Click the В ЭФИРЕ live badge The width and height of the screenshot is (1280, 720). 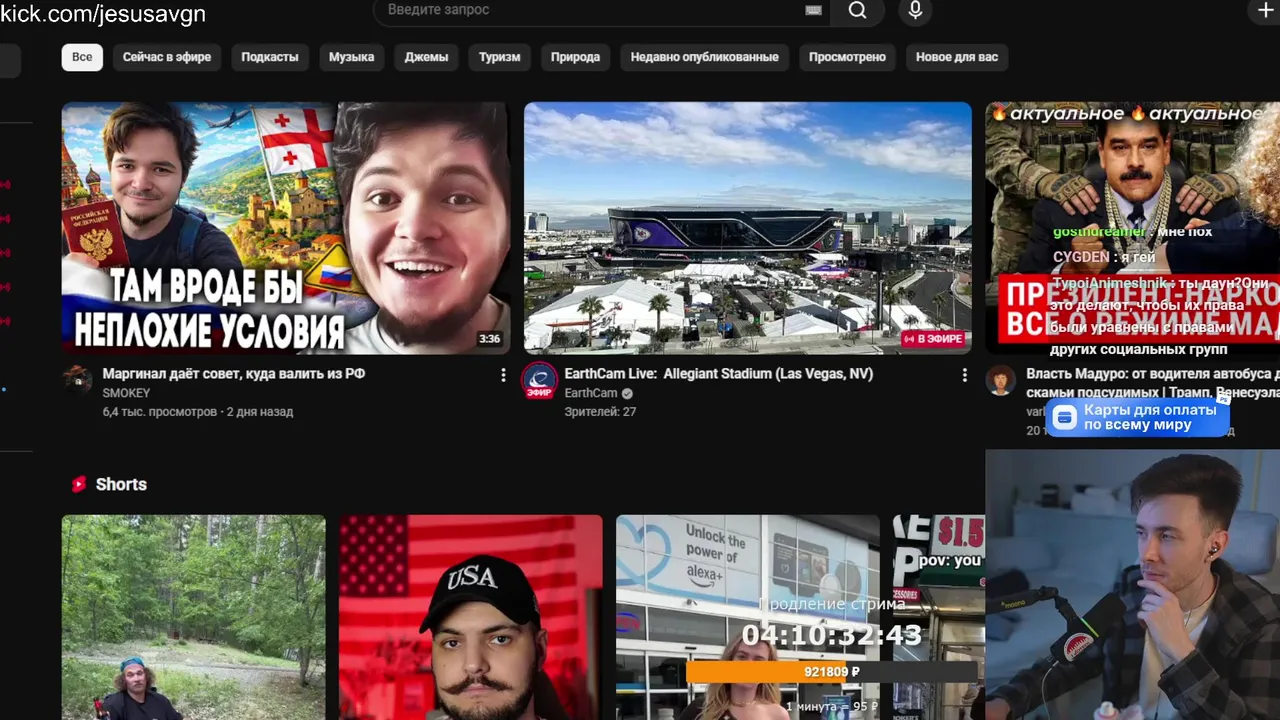(x=933, y=339)
